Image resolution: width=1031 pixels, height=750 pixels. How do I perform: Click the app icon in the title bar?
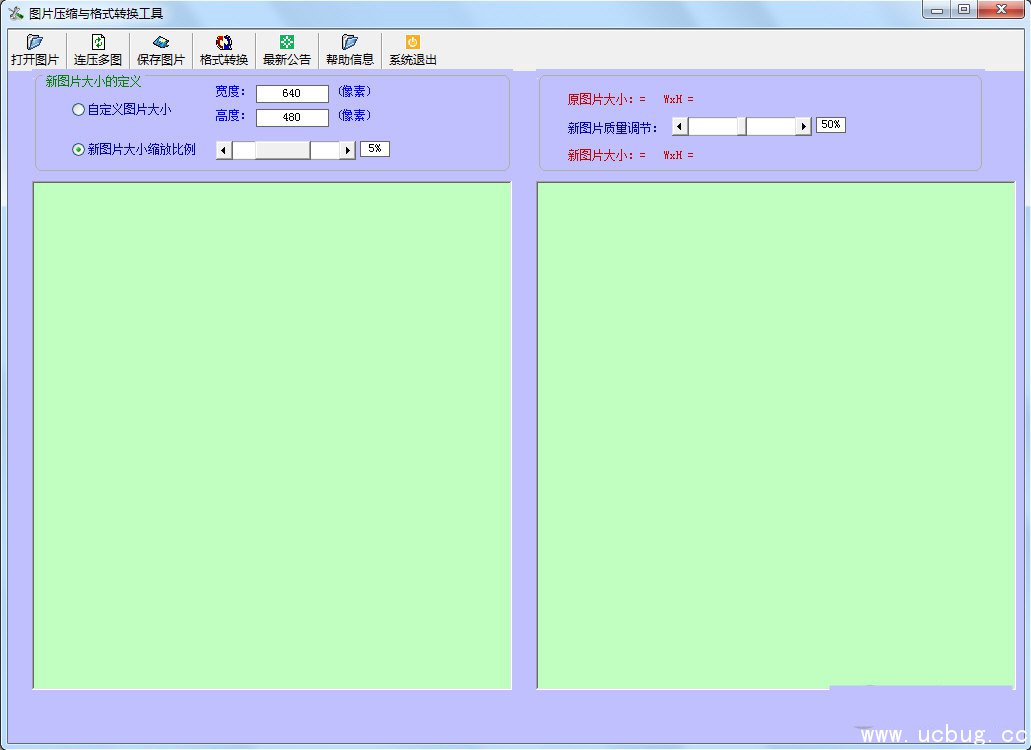pyautogui.click(x=16, y=13)
